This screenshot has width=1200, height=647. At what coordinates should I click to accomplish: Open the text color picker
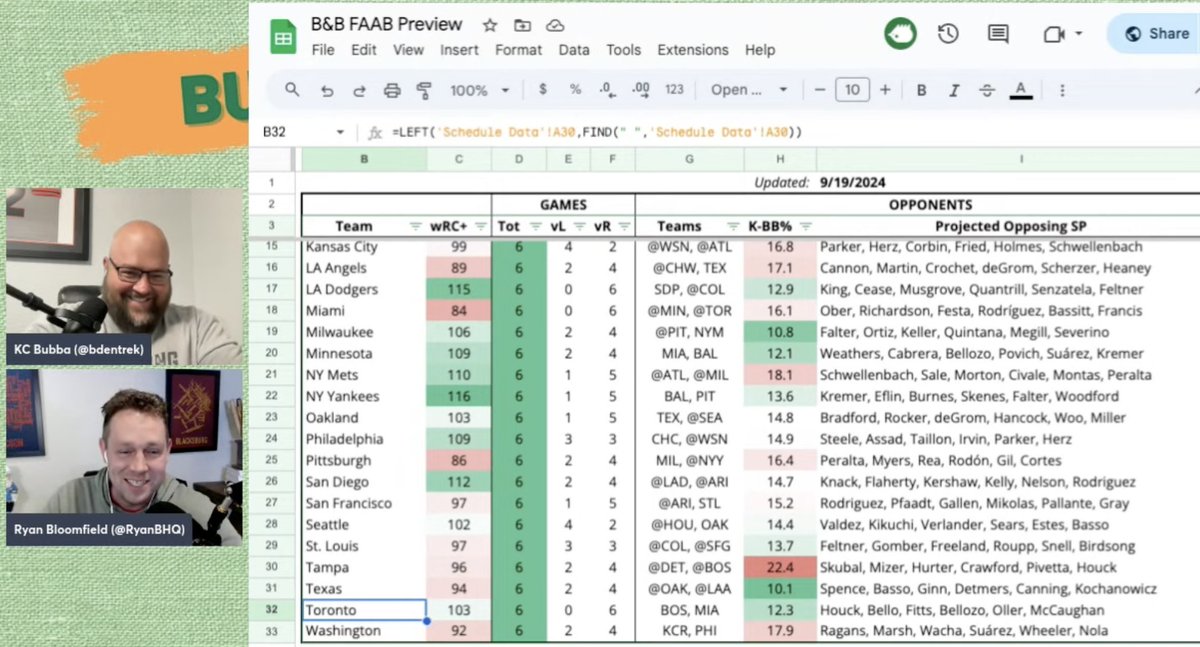1020,89
